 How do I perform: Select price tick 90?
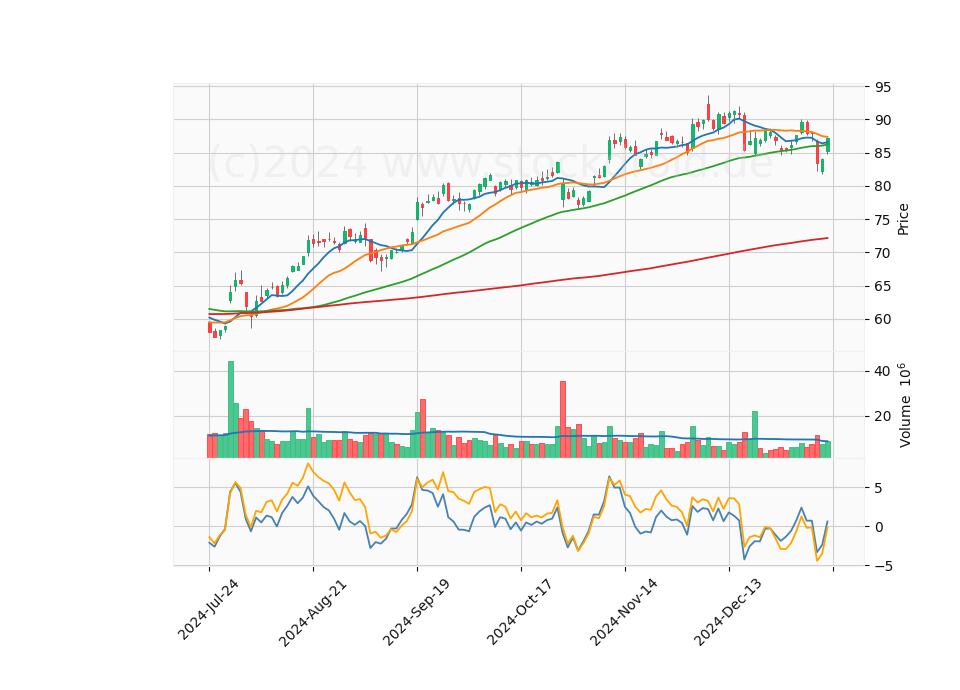[x=883, y=120]
